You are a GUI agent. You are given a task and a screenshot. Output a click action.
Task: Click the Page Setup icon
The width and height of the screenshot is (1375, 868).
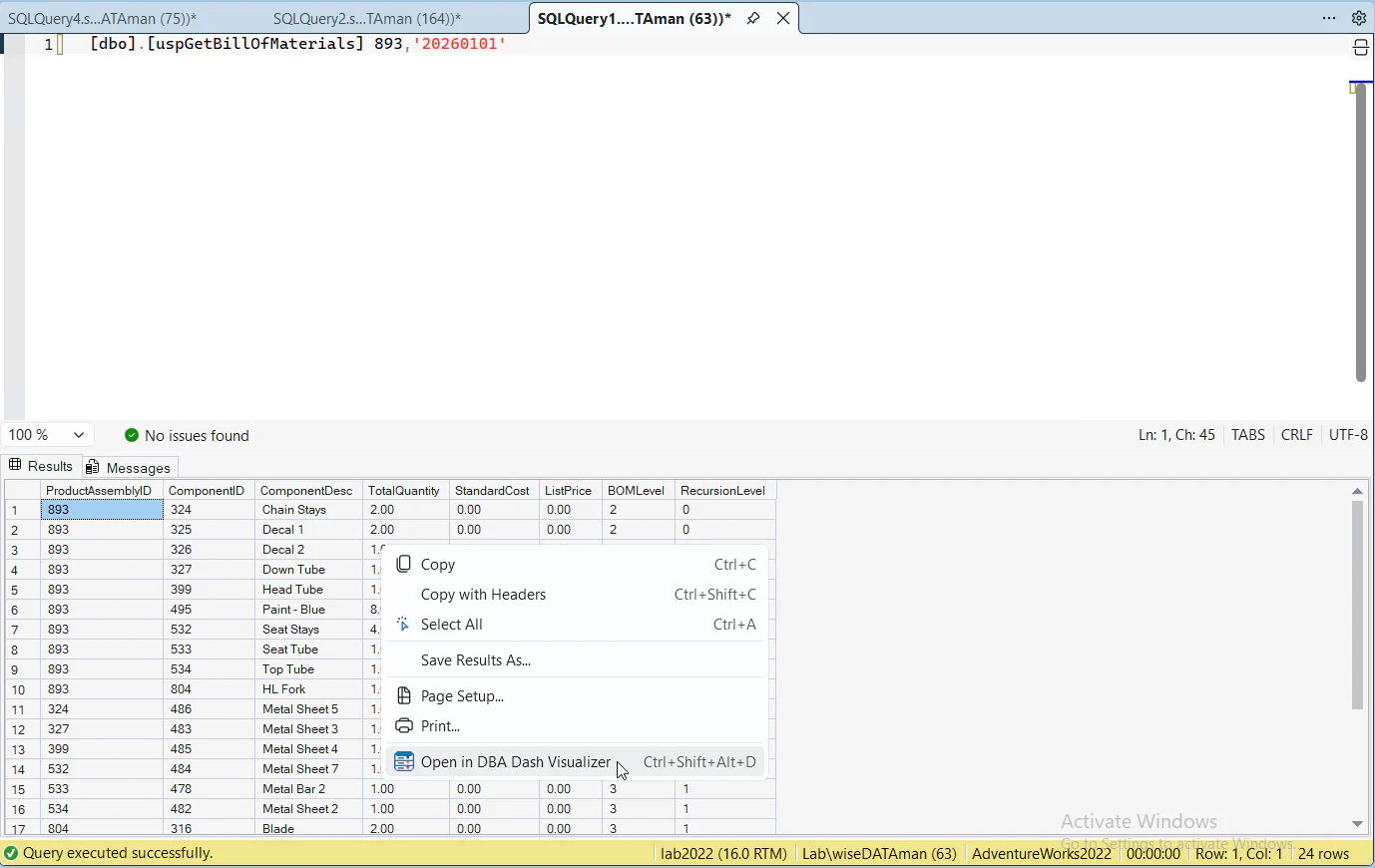click(x=404, y=696)
